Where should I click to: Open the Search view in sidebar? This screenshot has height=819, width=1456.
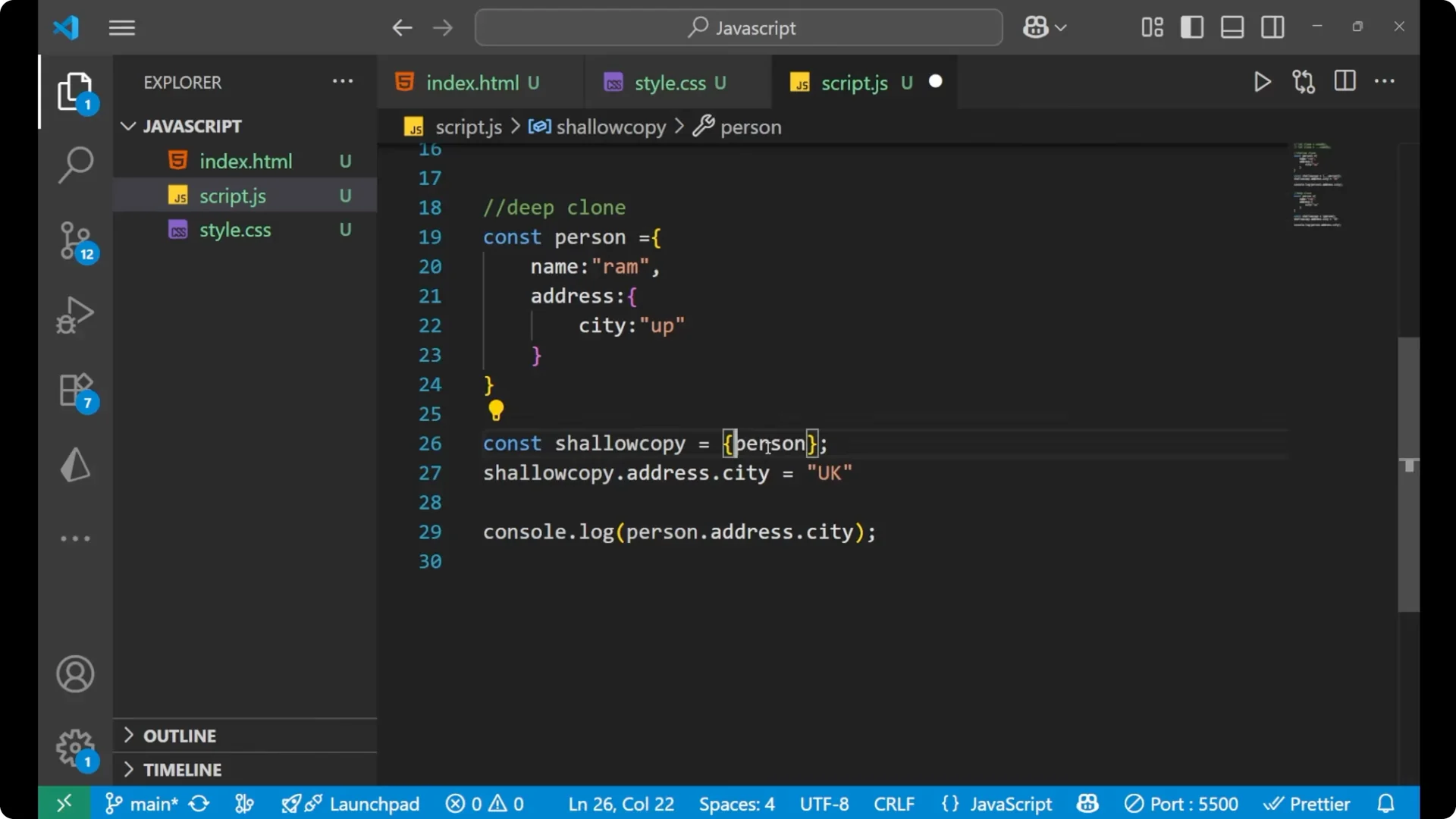coord(75,165)
